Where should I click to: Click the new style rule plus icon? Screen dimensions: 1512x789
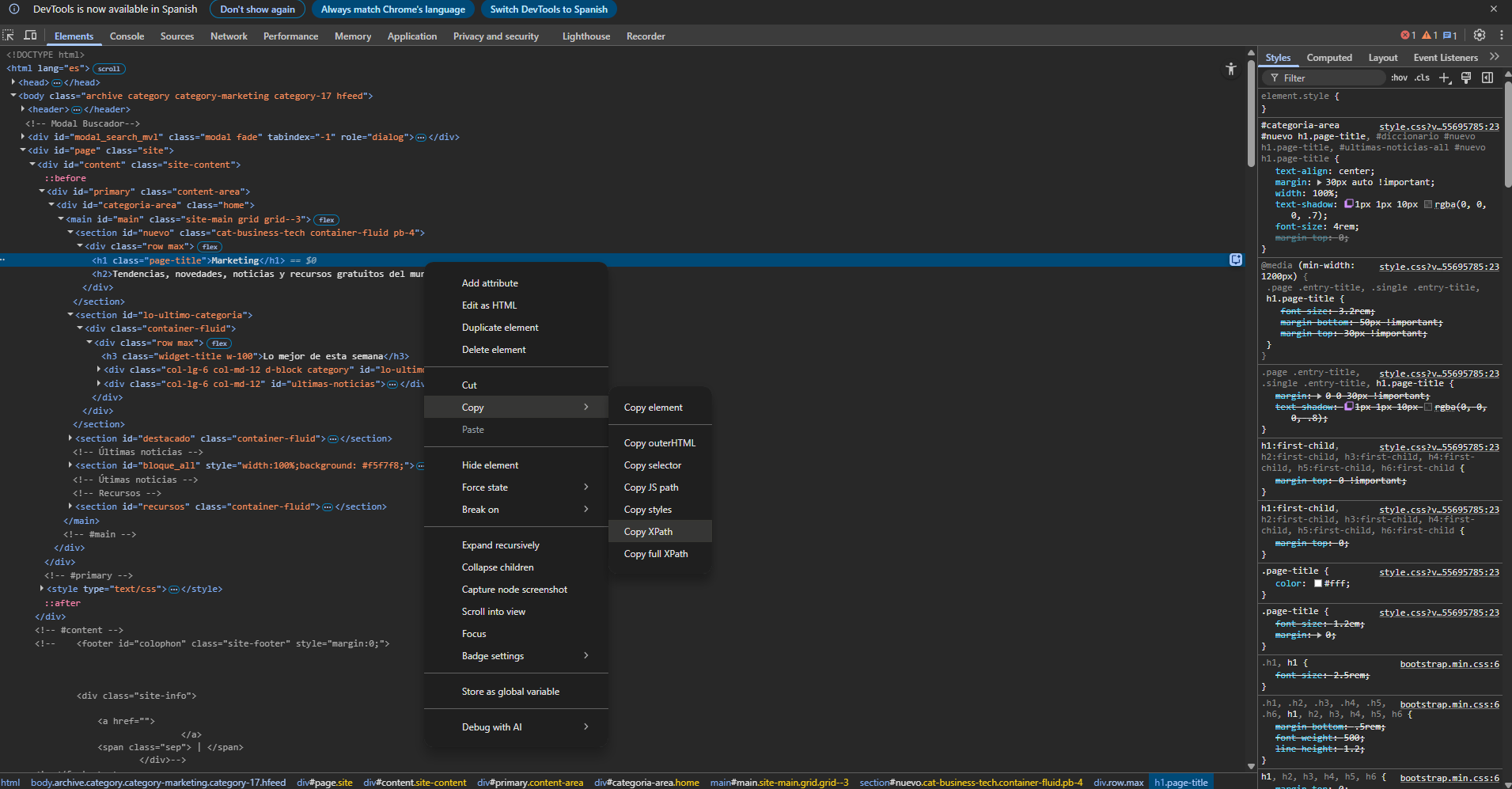point(1445,78)
